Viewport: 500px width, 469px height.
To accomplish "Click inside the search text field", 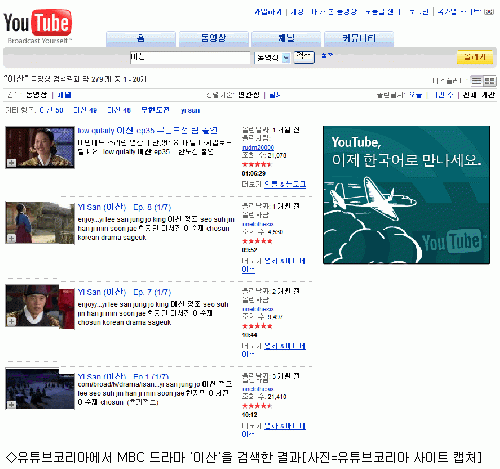I will pyautogui.click(x=190, y=57).
